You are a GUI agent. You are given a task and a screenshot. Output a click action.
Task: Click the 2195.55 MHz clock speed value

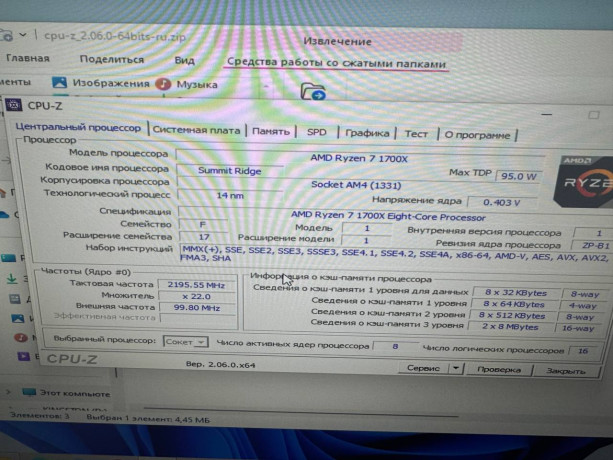click(x=197, y=285)
